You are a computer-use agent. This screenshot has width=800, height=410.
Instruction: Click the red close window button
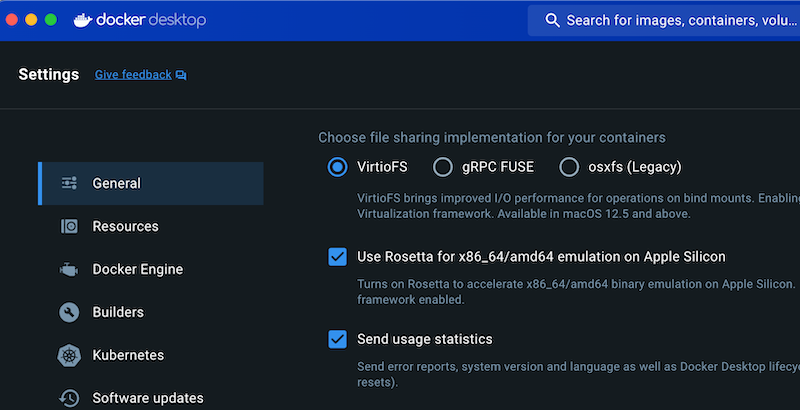point(12,20)
